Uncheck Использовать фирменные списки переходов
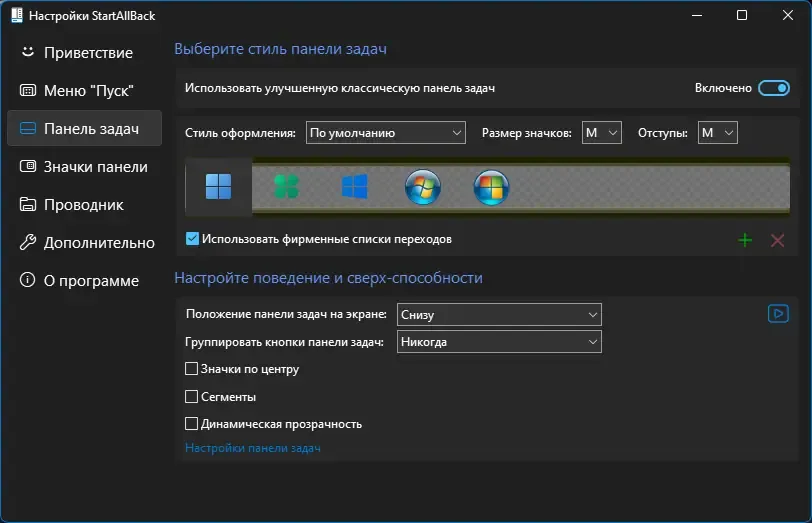Viewport: 812px width, 523px height. 192,239
